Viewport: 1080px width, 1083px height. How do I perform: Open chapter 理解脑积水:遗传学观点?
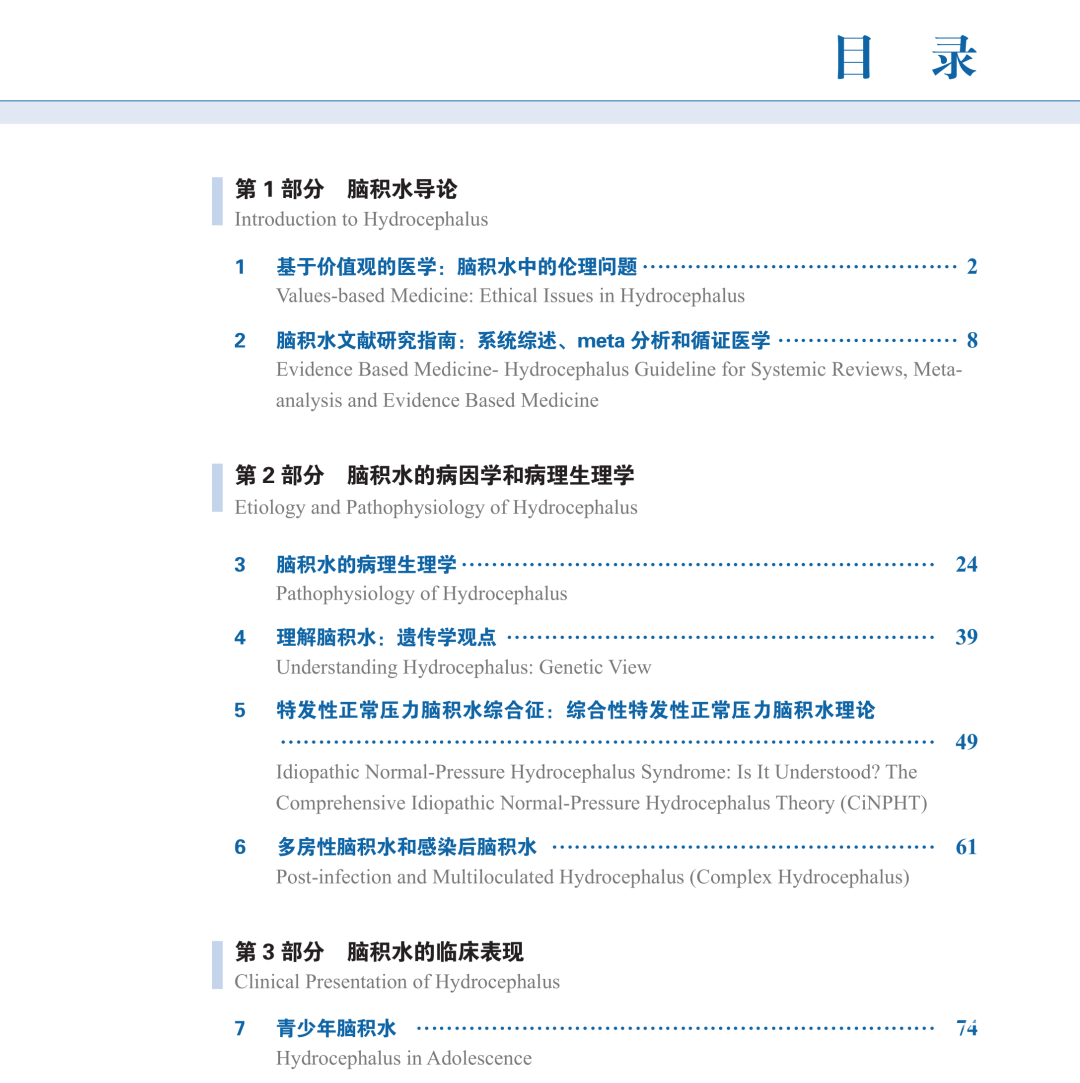point(386,638)
